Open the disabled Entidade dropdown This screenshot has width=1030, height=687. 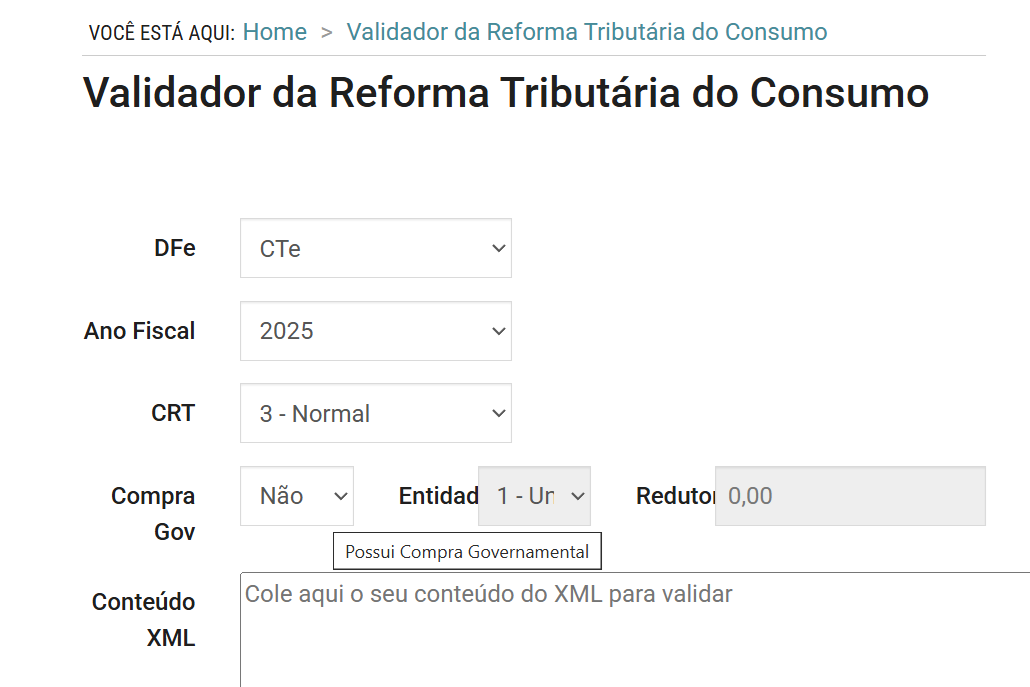point(535,496)
